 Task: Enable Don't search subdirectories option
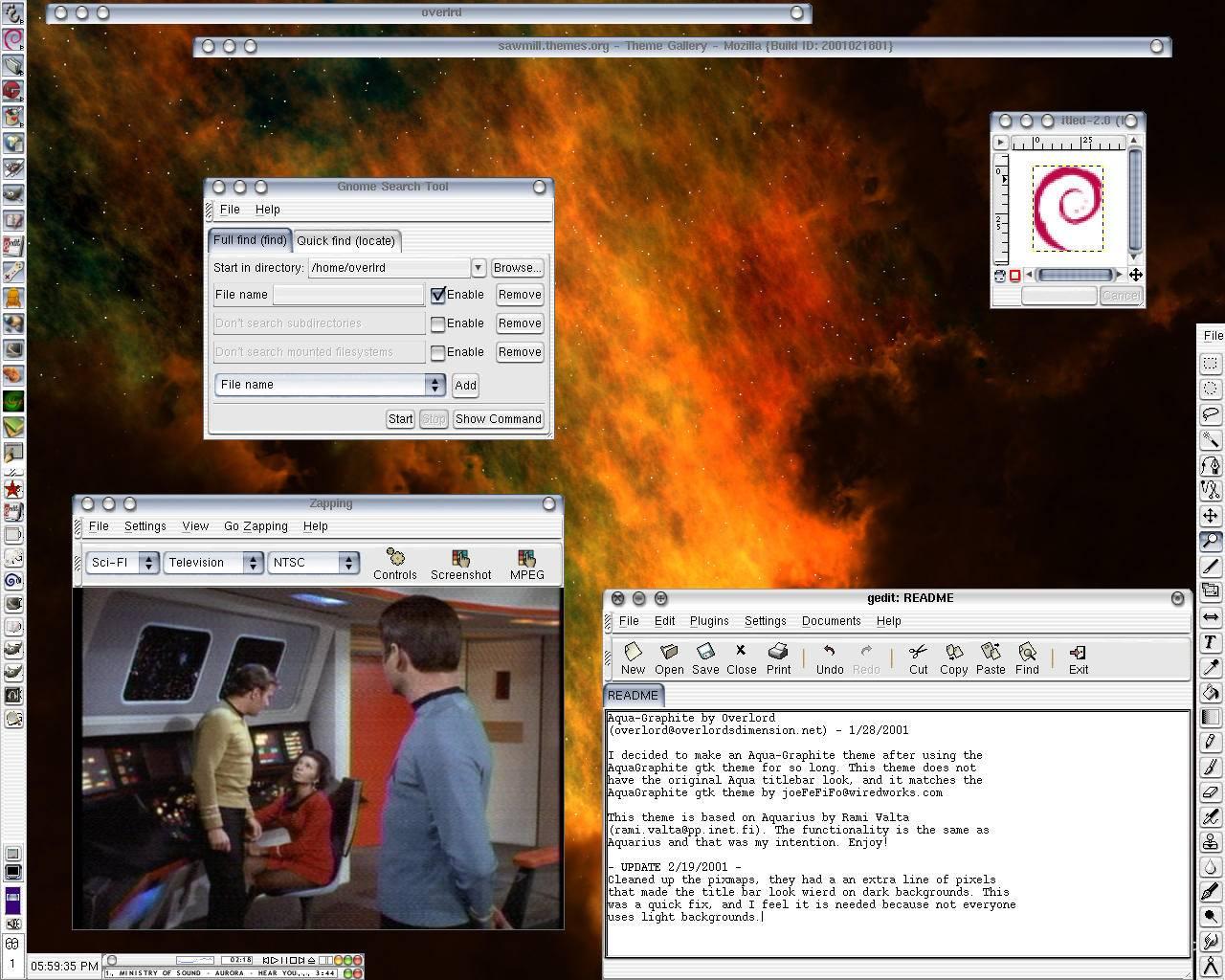pyautogui.click(x=437, y=323)
